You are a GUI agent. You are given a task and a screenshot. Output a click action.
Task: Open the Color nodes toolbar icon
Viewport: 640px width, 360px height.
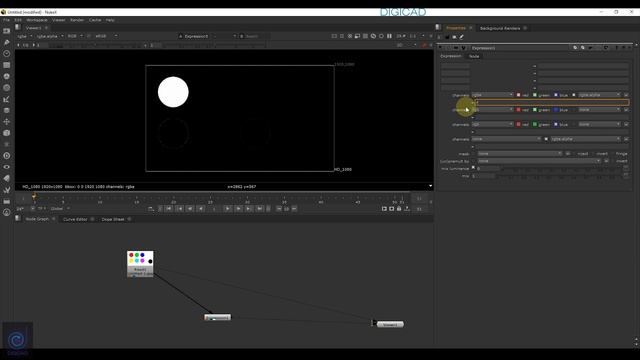[x=7, y=76]
